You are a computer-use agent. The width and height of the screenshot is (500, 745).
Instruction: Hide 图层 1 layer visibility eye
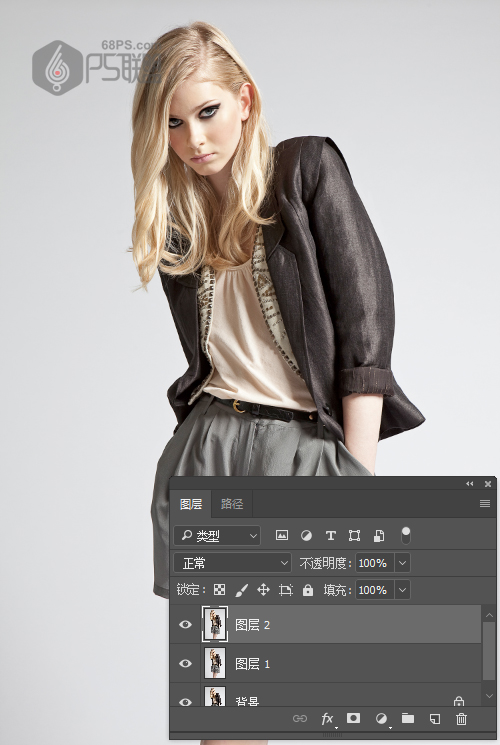point(185,663)
